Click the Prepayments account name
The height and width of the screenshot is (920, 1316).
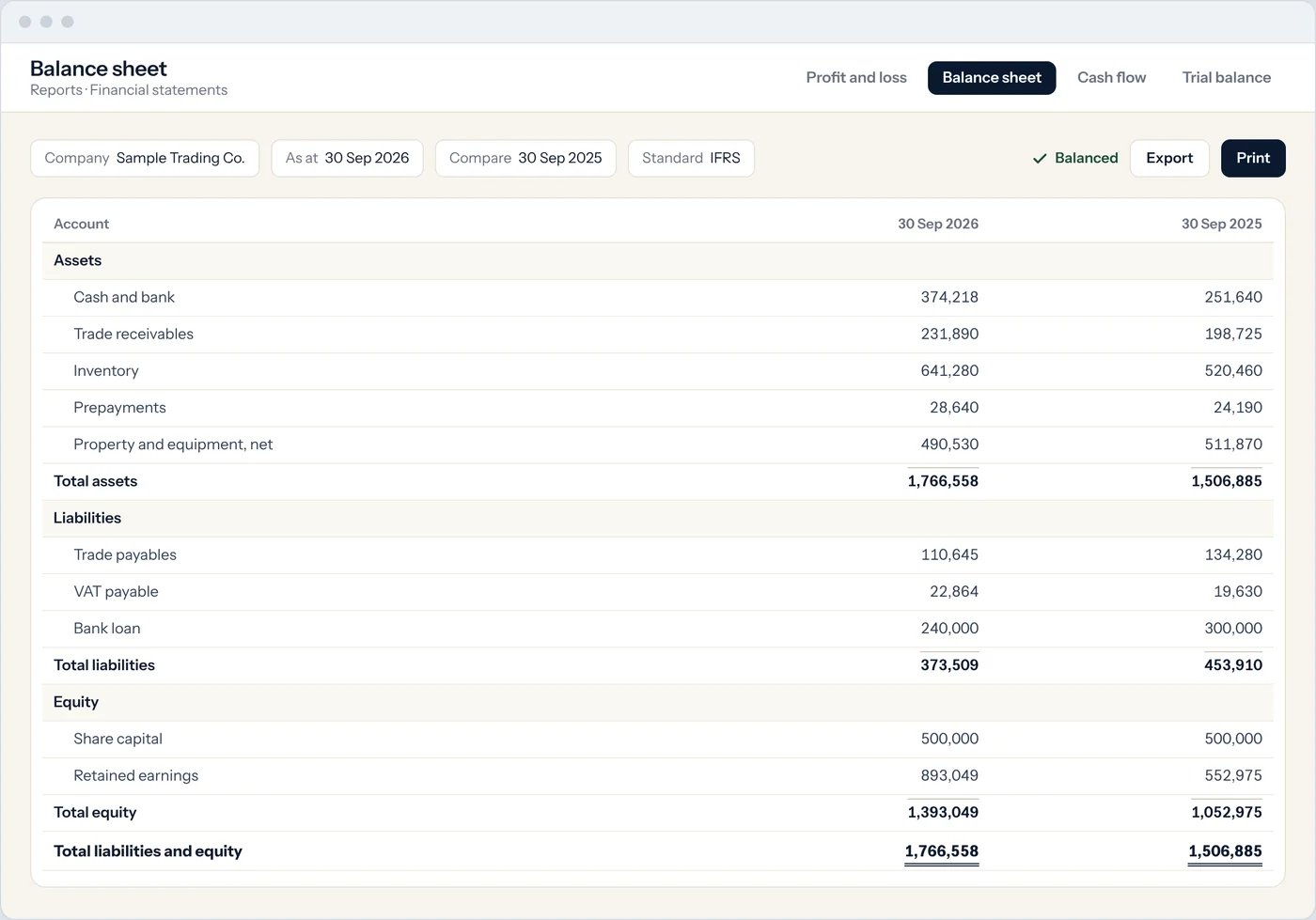pyautogui.click(x=119, y=407)
